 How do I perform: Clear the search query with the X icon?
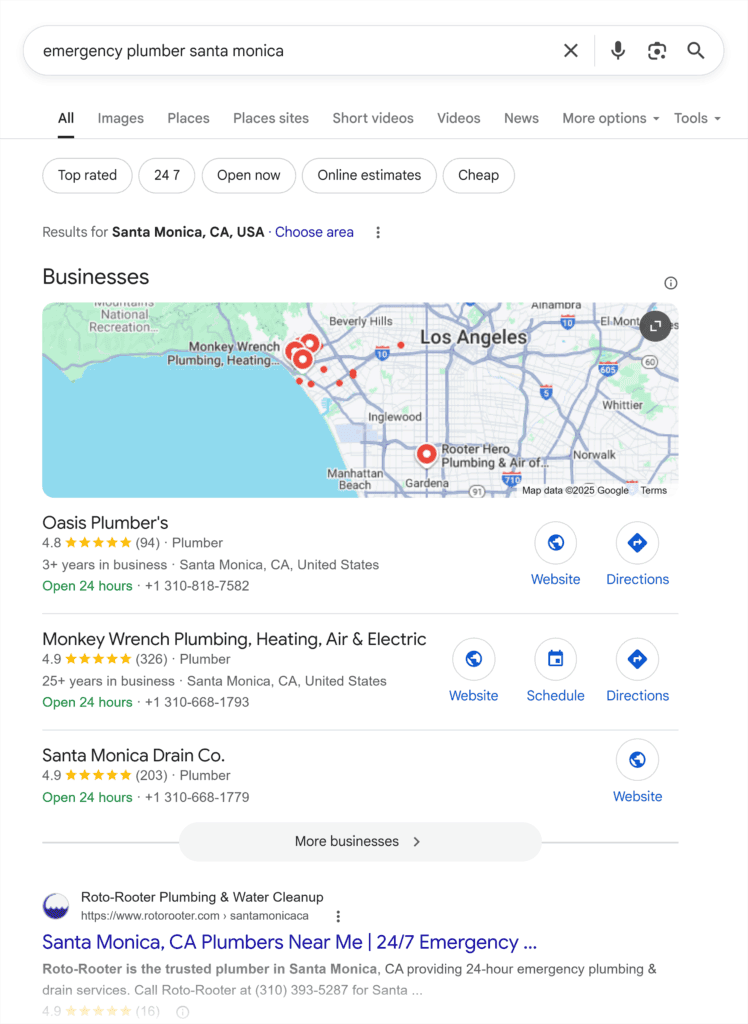[x=570, y=50]
